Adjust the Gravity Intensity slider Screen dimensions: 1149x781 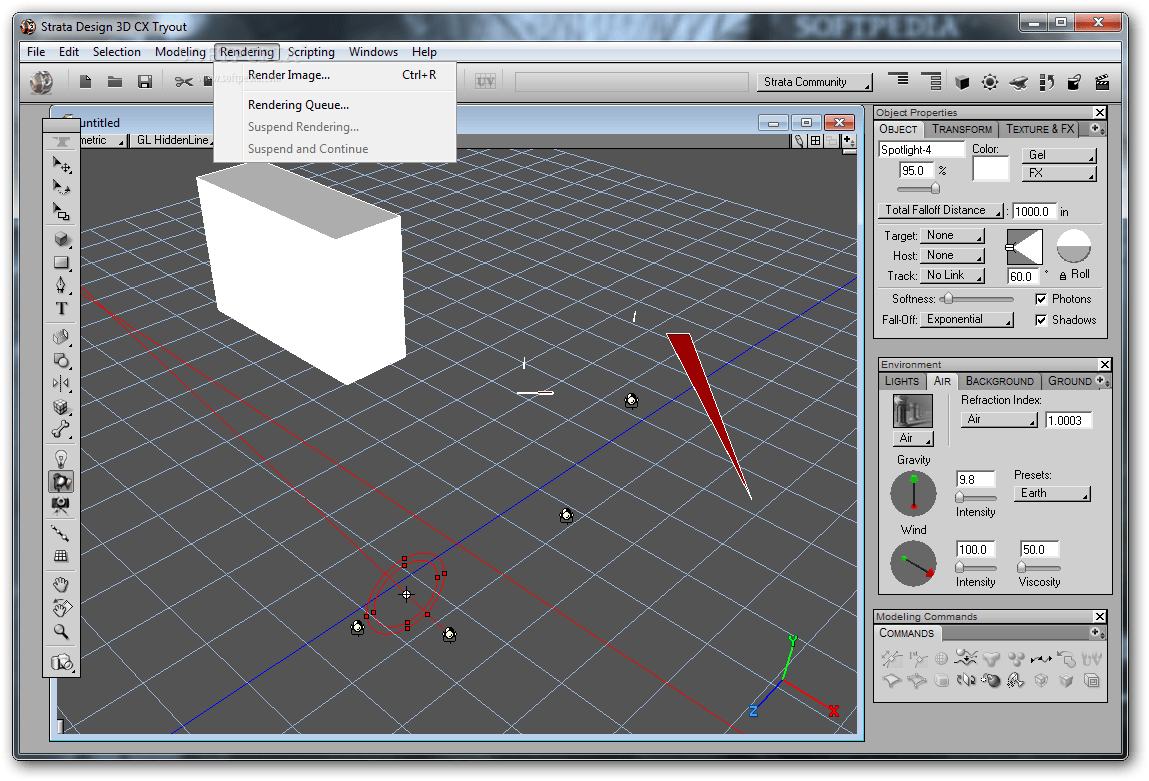(x=975, y=497)
